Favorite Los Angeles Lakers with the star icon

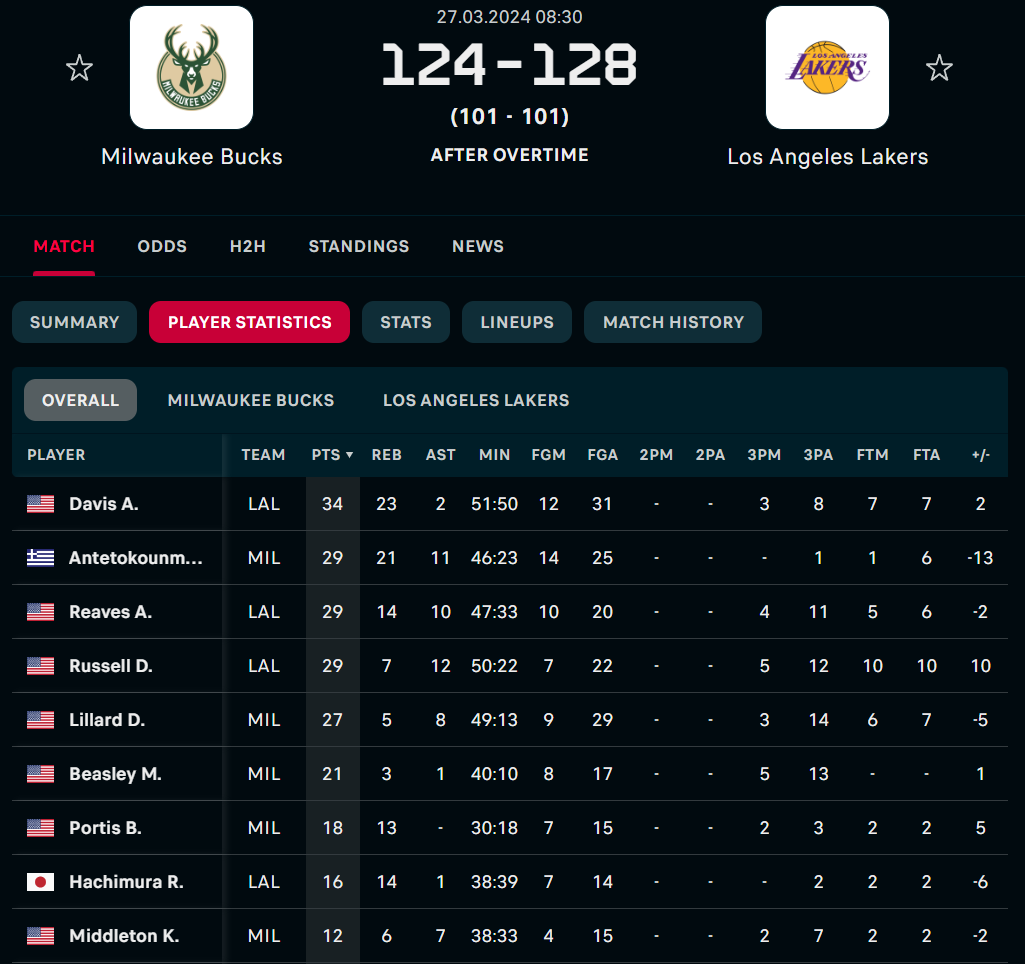(938, 68)
